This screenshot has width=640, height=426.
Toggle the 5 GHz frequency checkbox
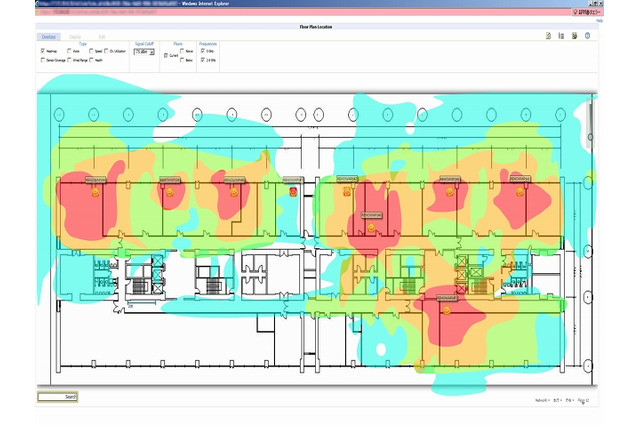click(204, 51)
